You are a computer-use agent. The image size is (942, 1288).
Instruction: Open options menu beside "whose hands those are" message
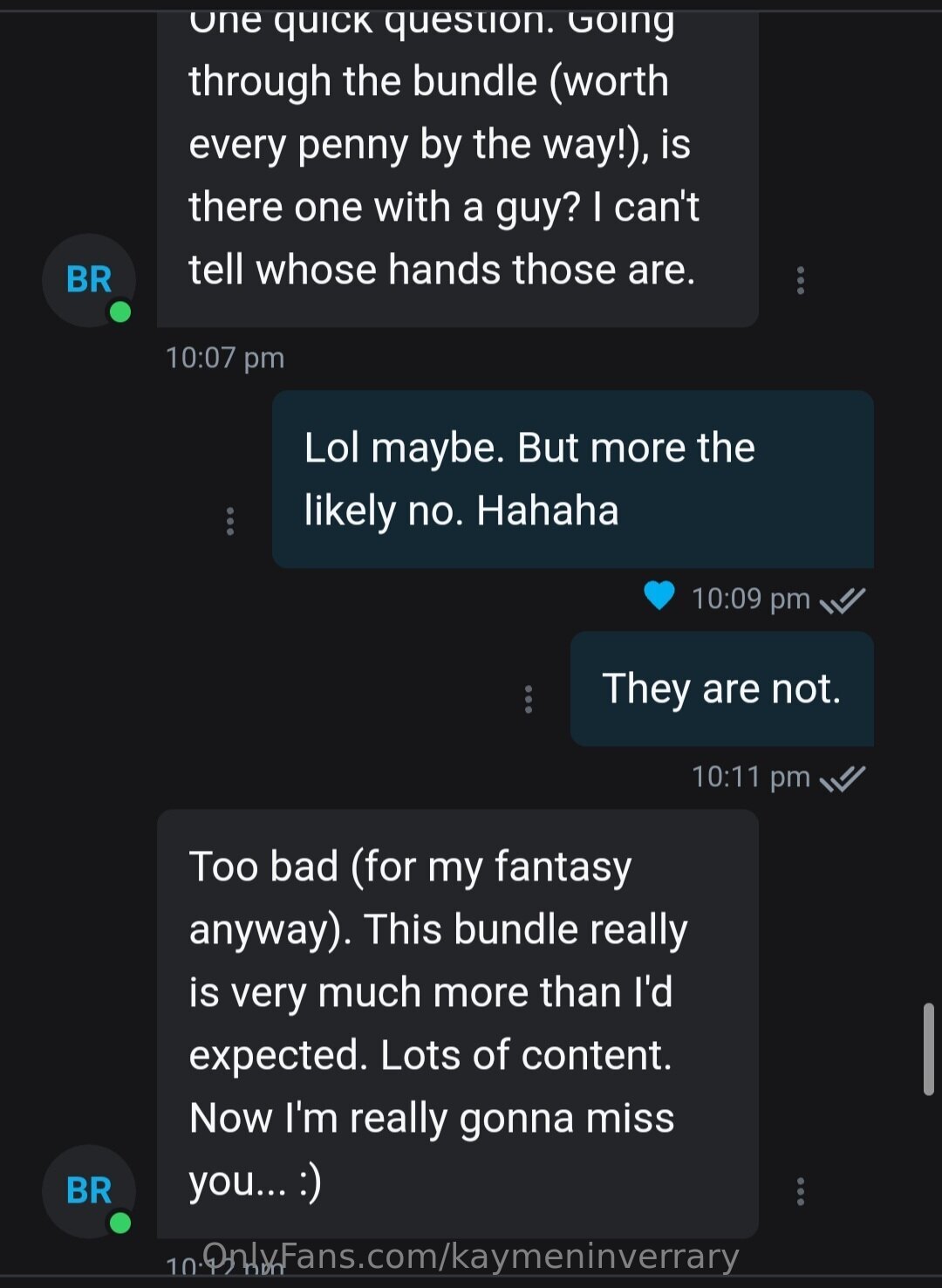pos(800,280)
